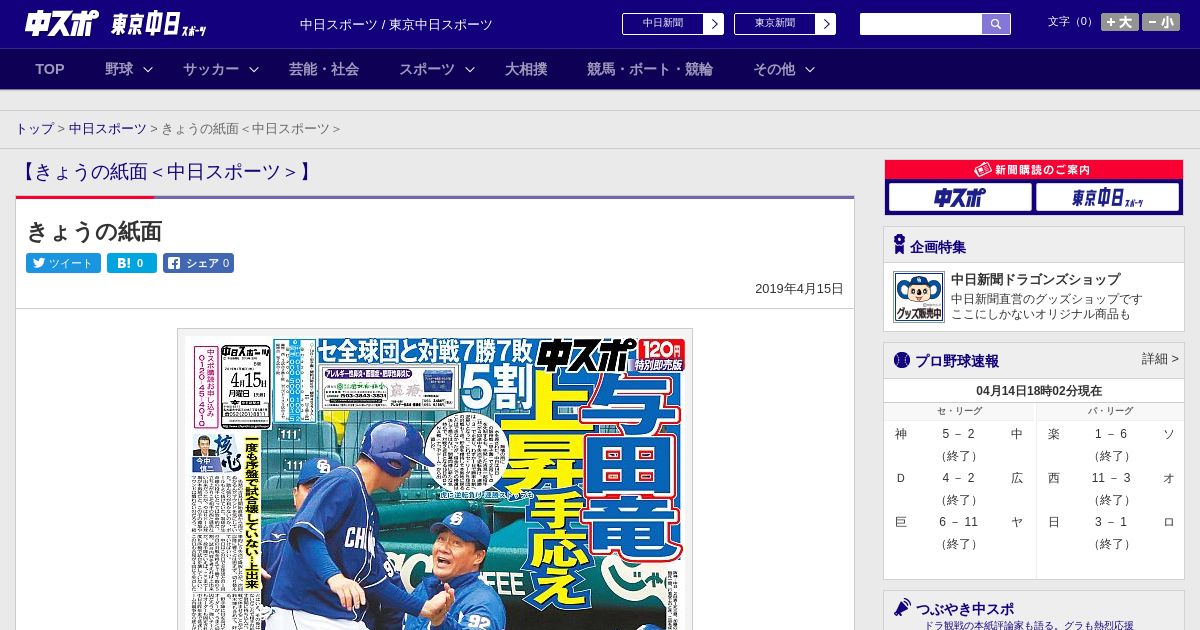1200x630 pixels.
Task: Click the 11 − 3 score row
Action: [1111, 478]
